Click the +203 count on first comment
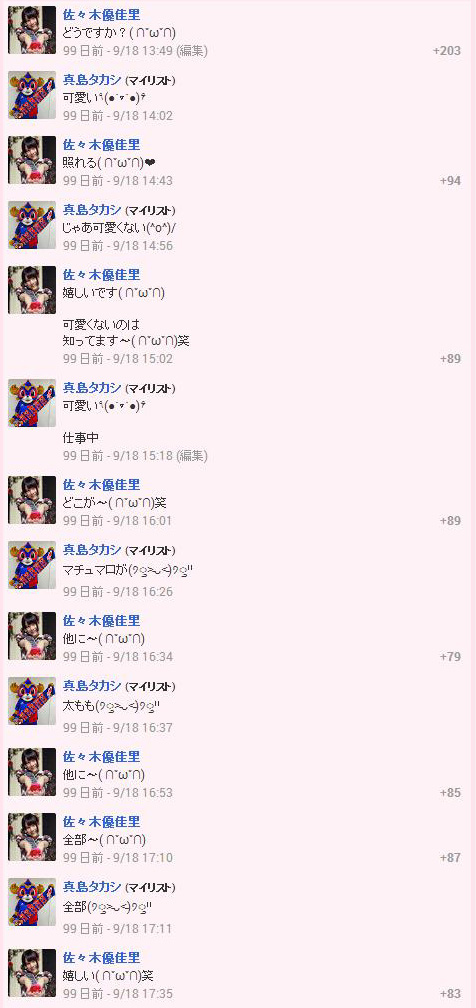 click(x=447, y=51)
